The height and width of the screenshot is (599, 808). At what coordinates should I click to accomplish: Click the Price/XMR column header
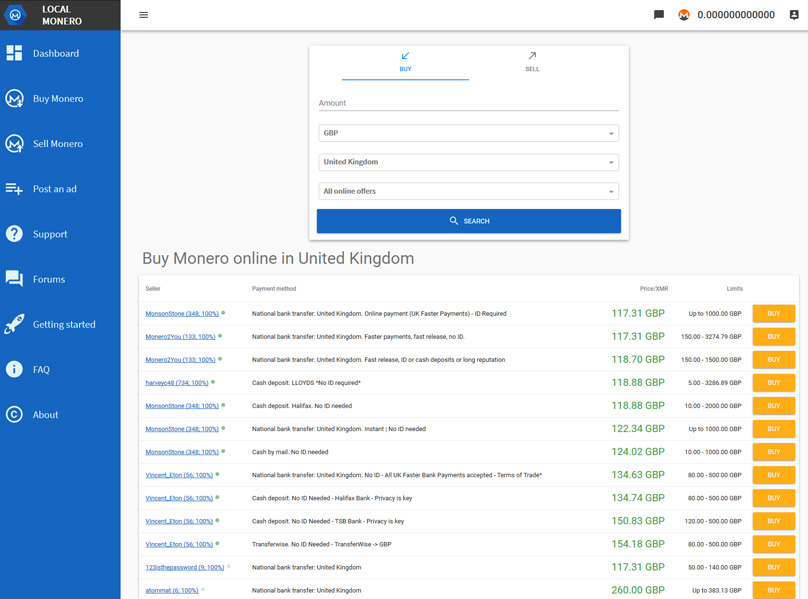coord(654,289)
